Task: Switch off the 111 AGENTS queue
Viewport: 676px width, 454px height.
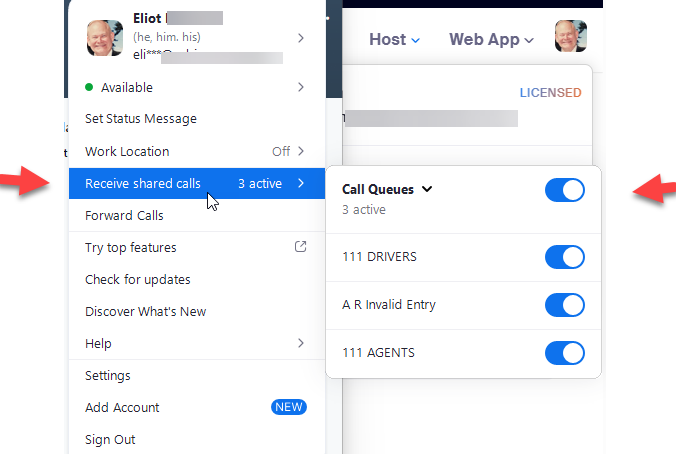Action: 565,352
